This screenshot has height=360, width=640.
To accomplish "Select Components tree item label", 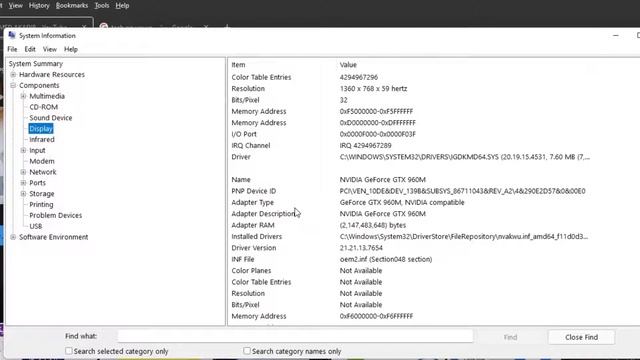I will pos(39,85).
